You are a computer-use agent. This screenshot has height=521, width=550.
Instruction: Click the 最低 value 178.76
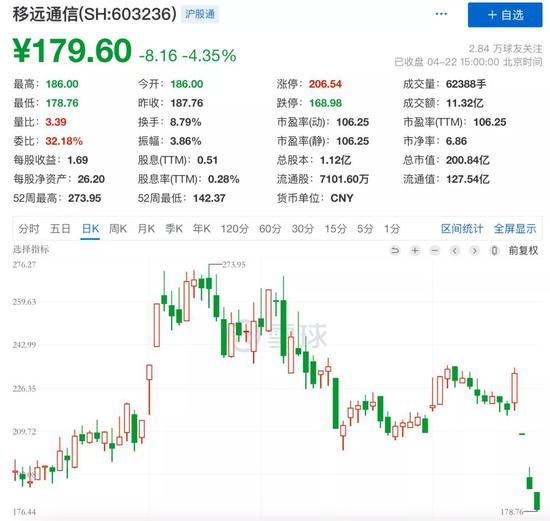[62, 103]
